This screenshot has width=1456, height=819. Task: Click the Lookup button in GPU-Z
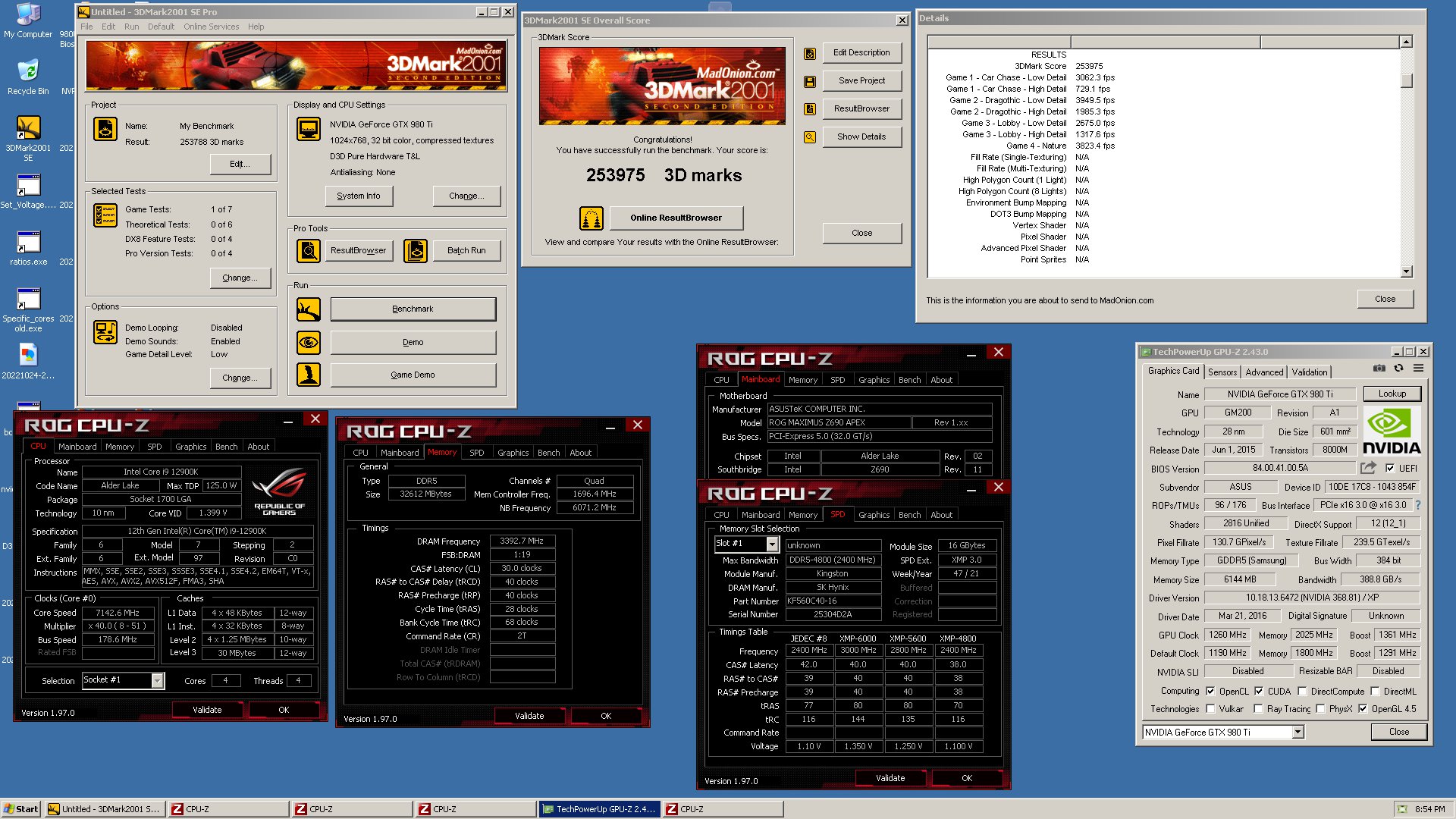tap(1392, 394)
